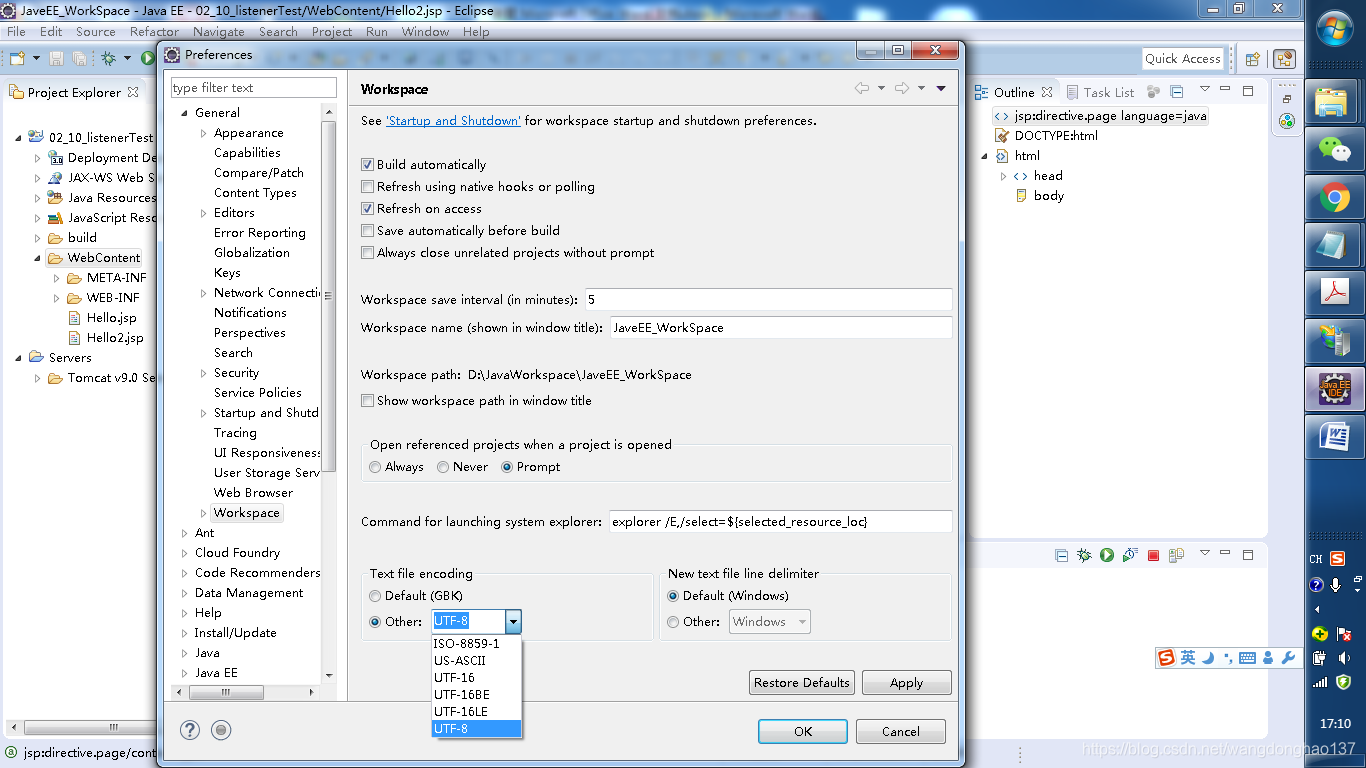Open Adobe Reader from the taskbar
Screen dimensions: 1366x768
pos(1335,293)
